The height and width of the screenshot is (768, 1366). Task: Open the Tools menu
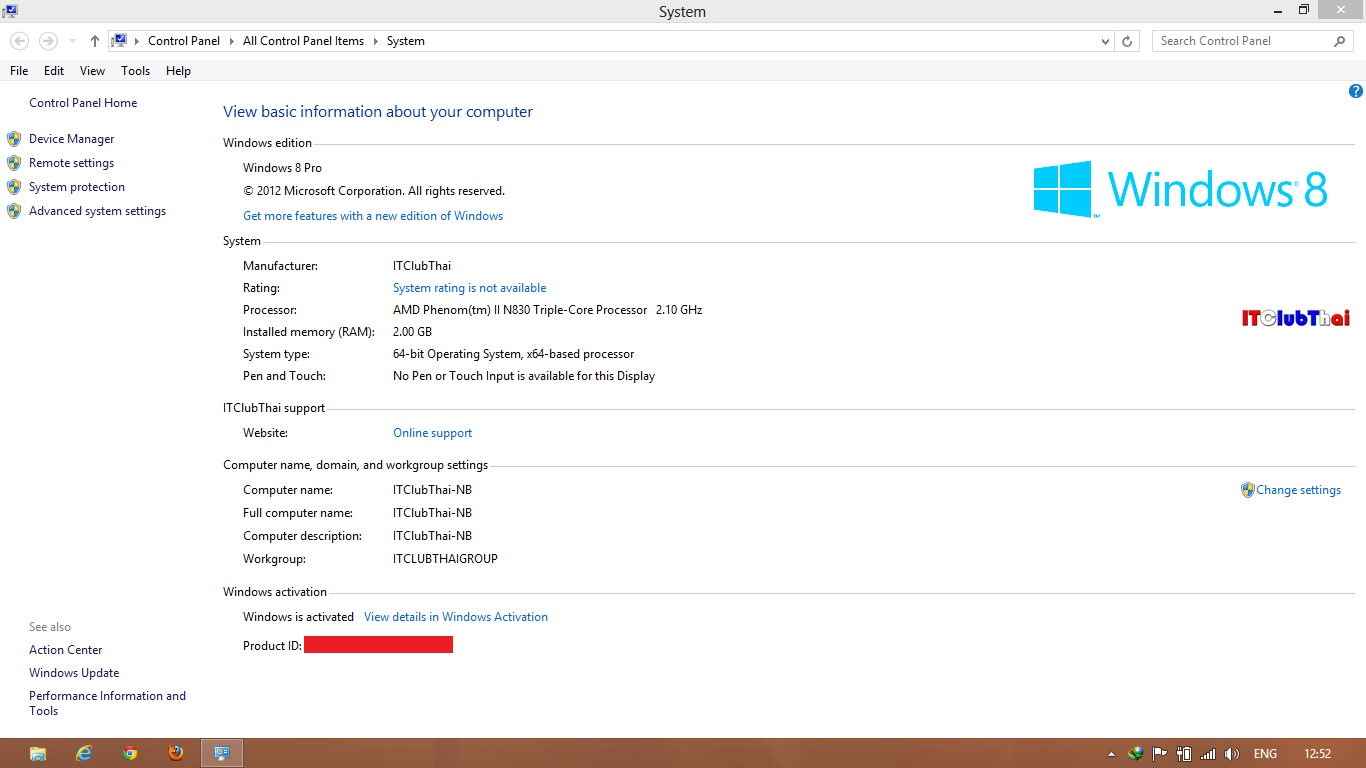136,71
